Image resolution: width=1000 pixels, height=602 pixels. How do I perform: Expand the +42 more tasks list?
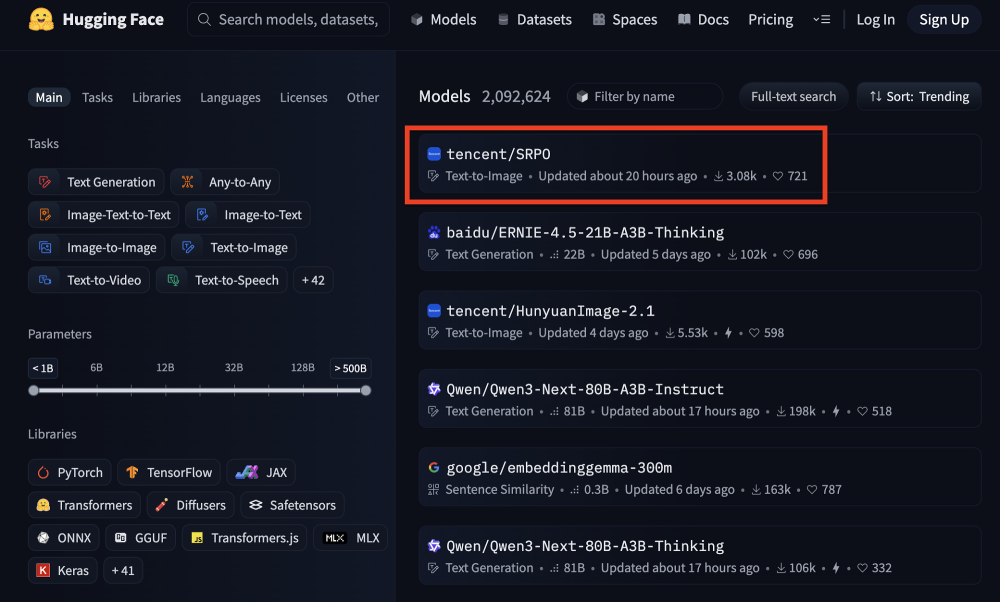[313, 280]
